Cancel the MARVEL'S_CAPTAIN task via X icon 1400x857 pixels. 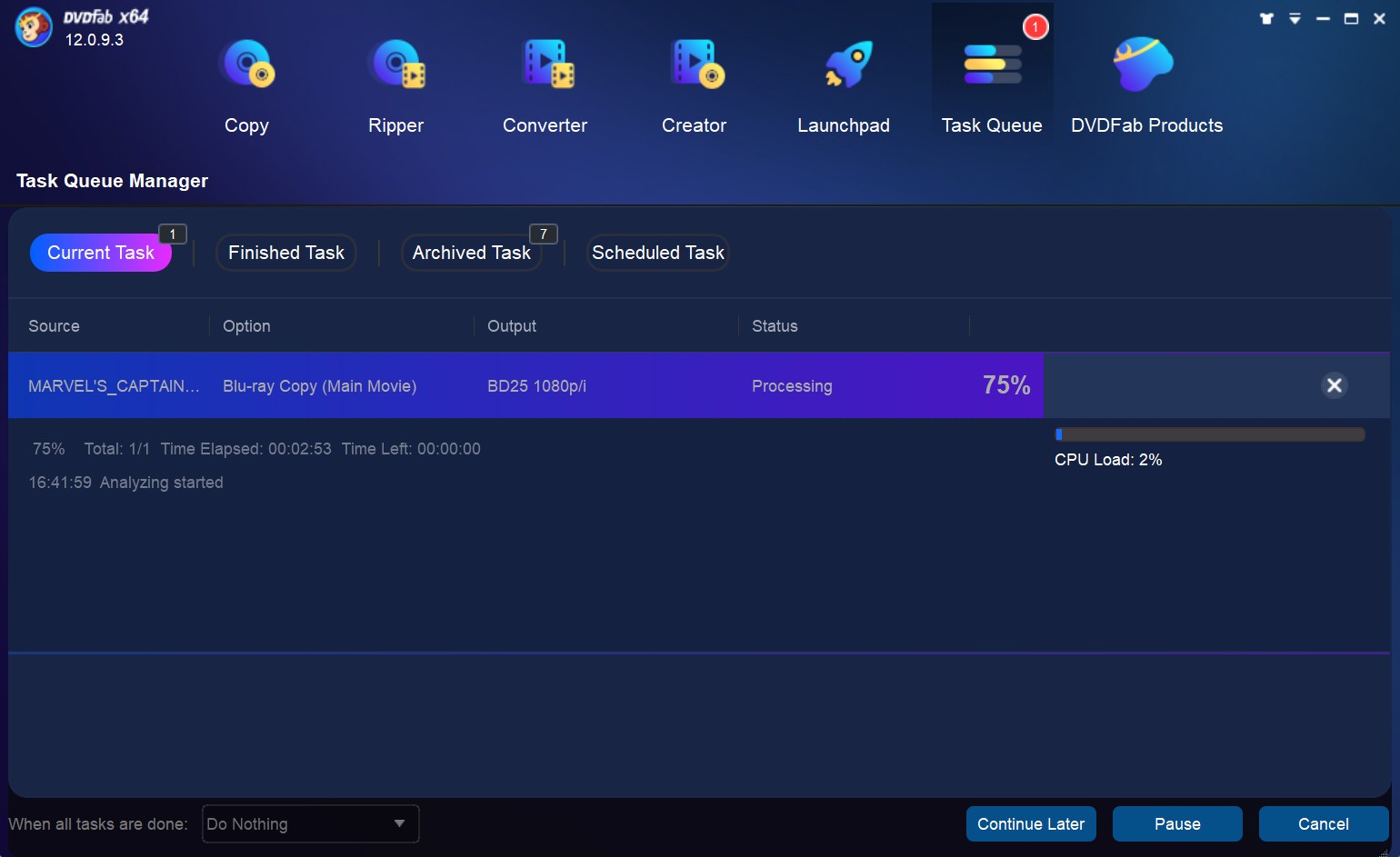1334,385
